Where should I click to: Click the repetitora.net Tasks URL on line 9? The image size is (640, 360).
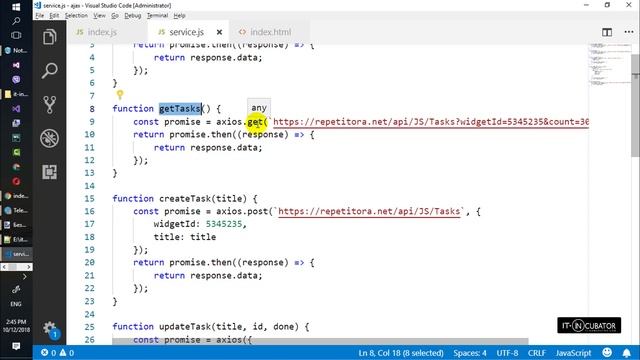point(431,122)
